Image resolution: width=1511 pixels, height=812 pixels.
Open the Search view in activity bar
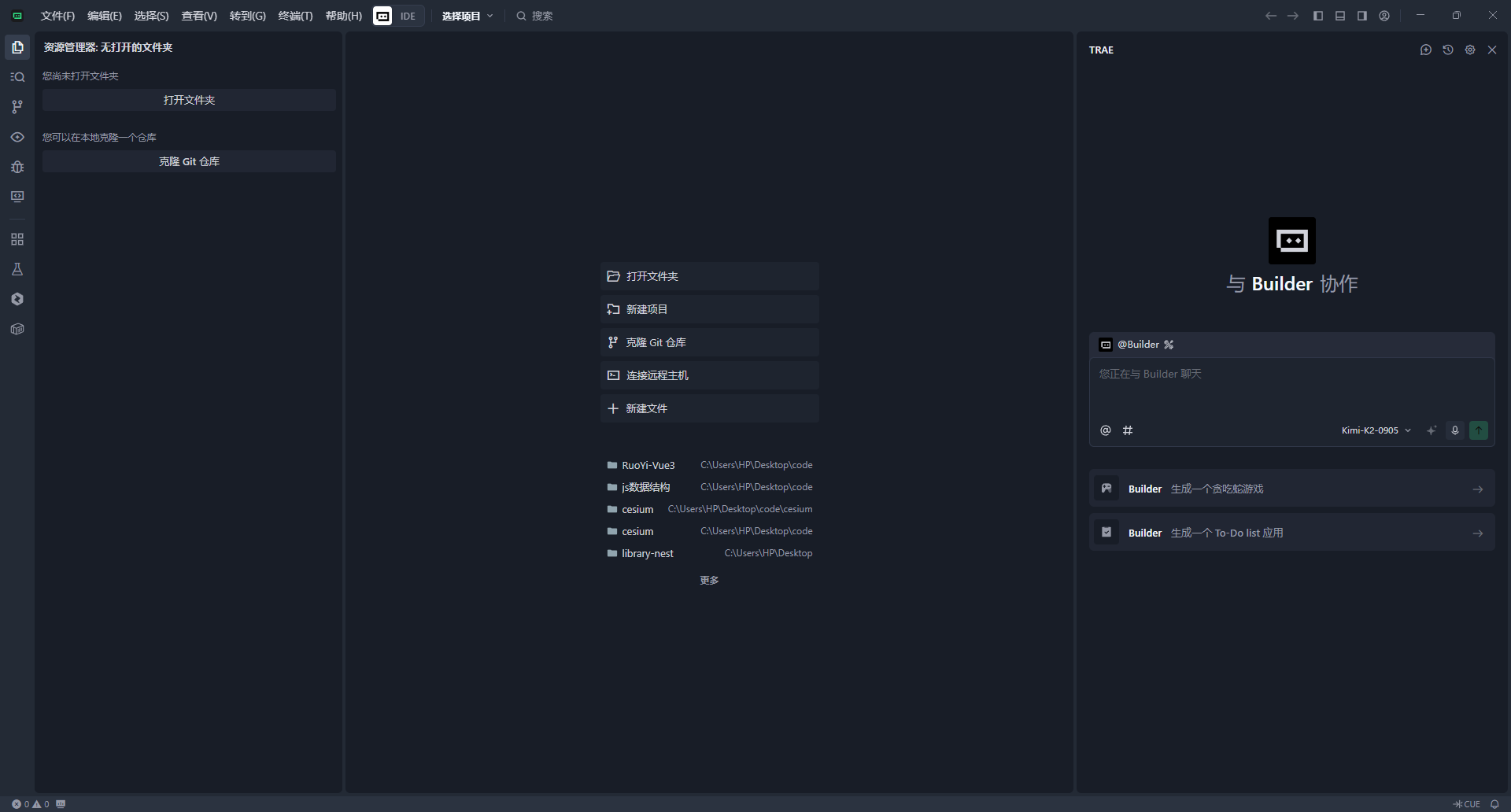point(17,77)
